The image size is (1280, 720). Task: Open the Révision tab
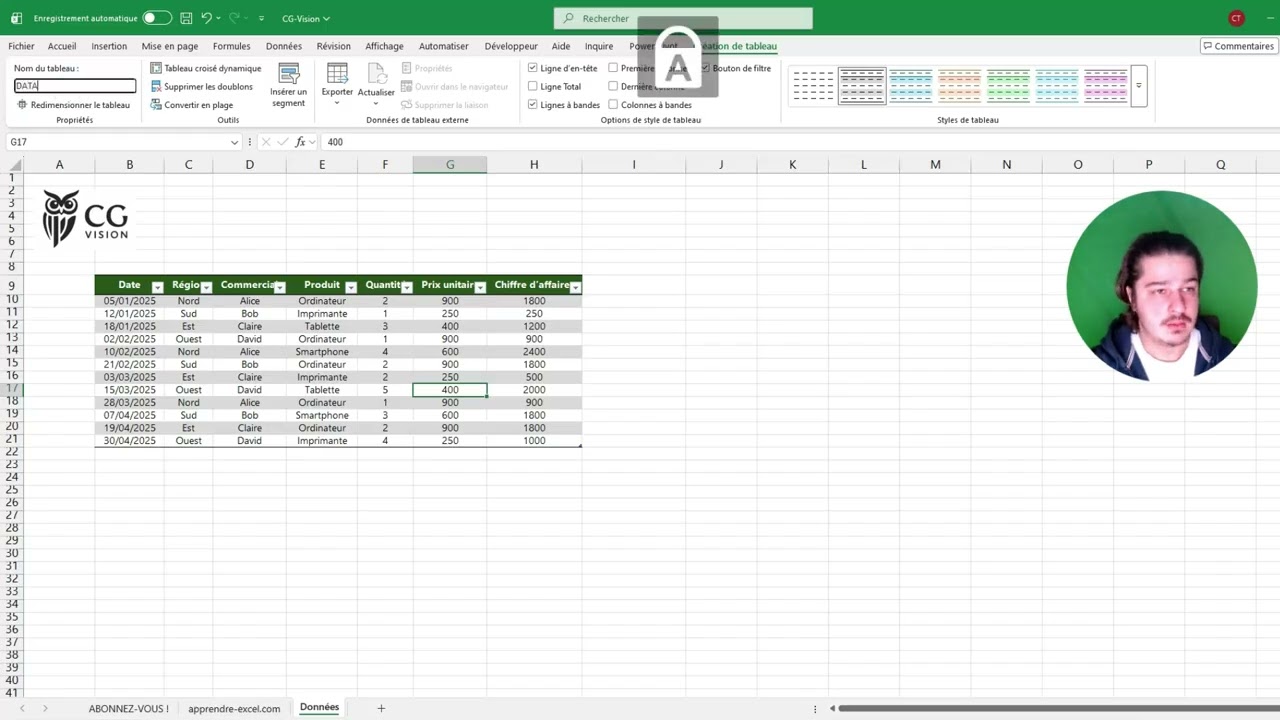point(334,46)
